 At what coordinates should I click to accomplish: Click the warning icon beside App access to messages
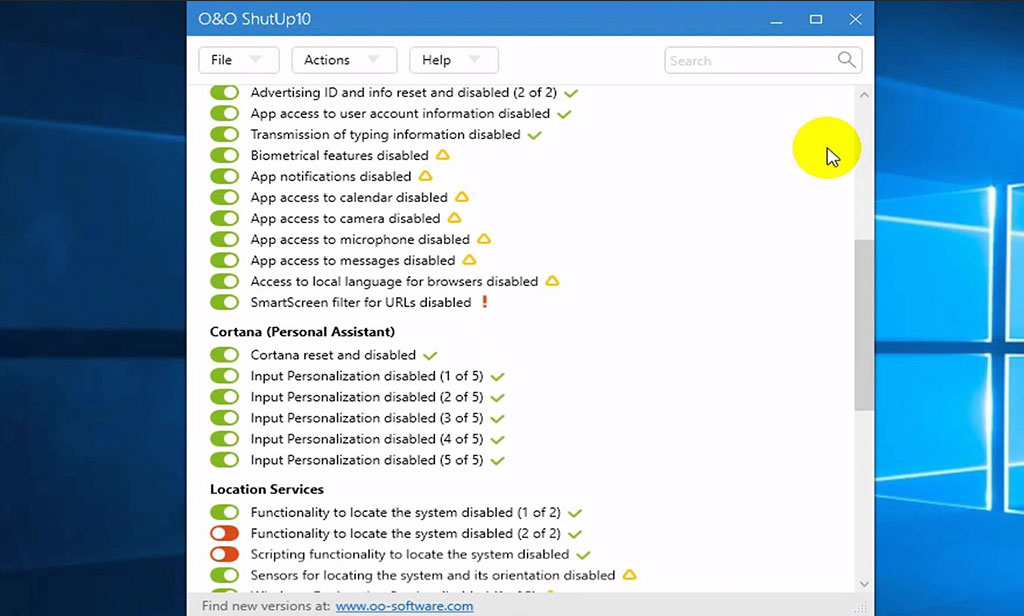pyautogui.click(x=469, y=260)
